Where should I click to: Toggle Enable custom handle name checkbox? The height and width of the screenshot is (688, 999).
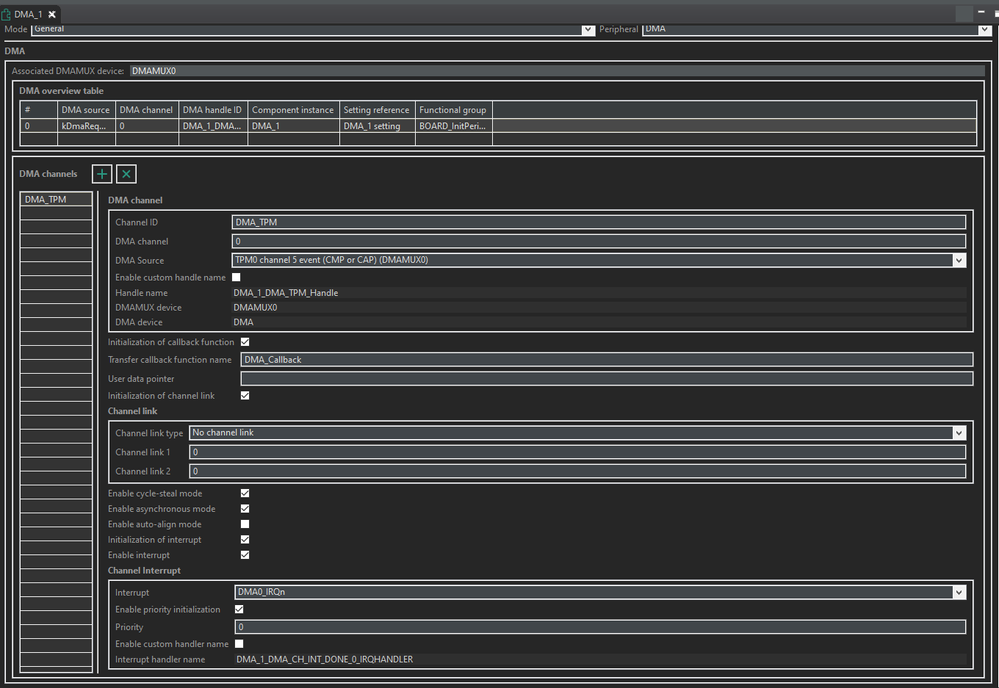236,277
